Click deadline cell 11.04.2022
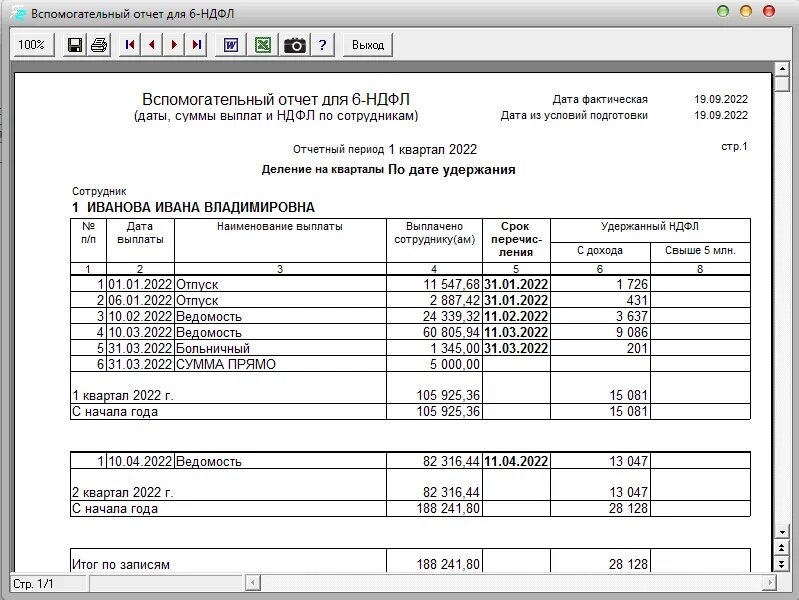Image resolution: width=799 pixels, height=600 pixels. coord(516,461)
